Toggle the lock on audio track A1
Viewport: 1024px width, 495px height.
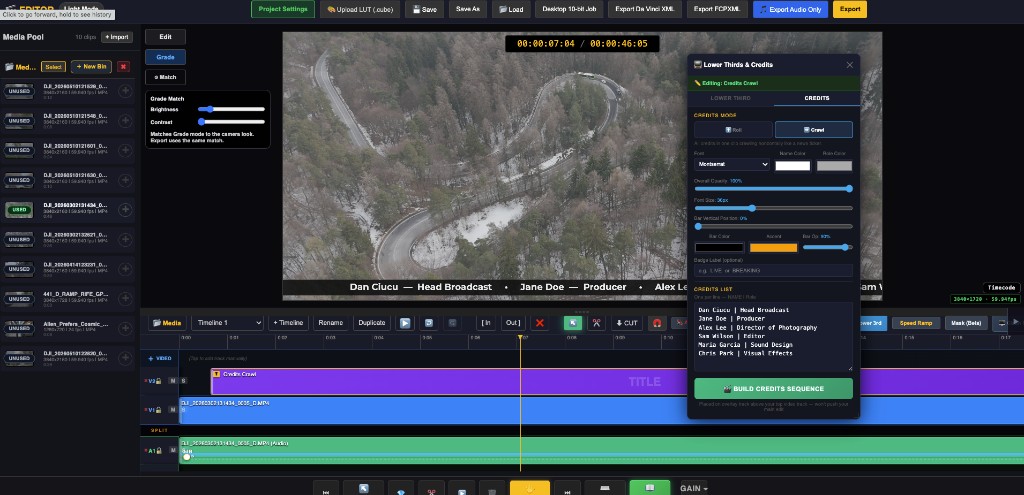coord(159,450)
